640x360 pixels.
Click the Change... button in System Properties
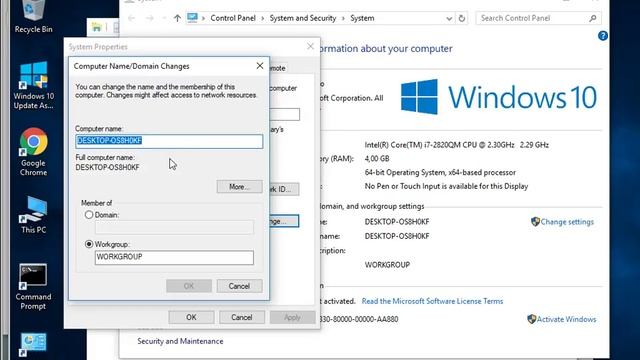pyautogui.click(x=284, y=221)
